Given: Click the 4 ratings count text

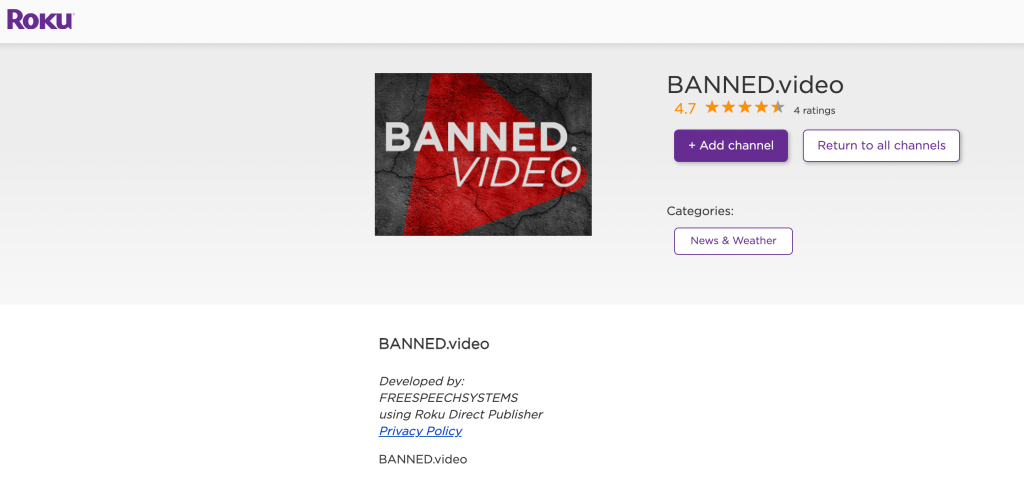Looking at the screenshot, I should [x=814, y=110].
